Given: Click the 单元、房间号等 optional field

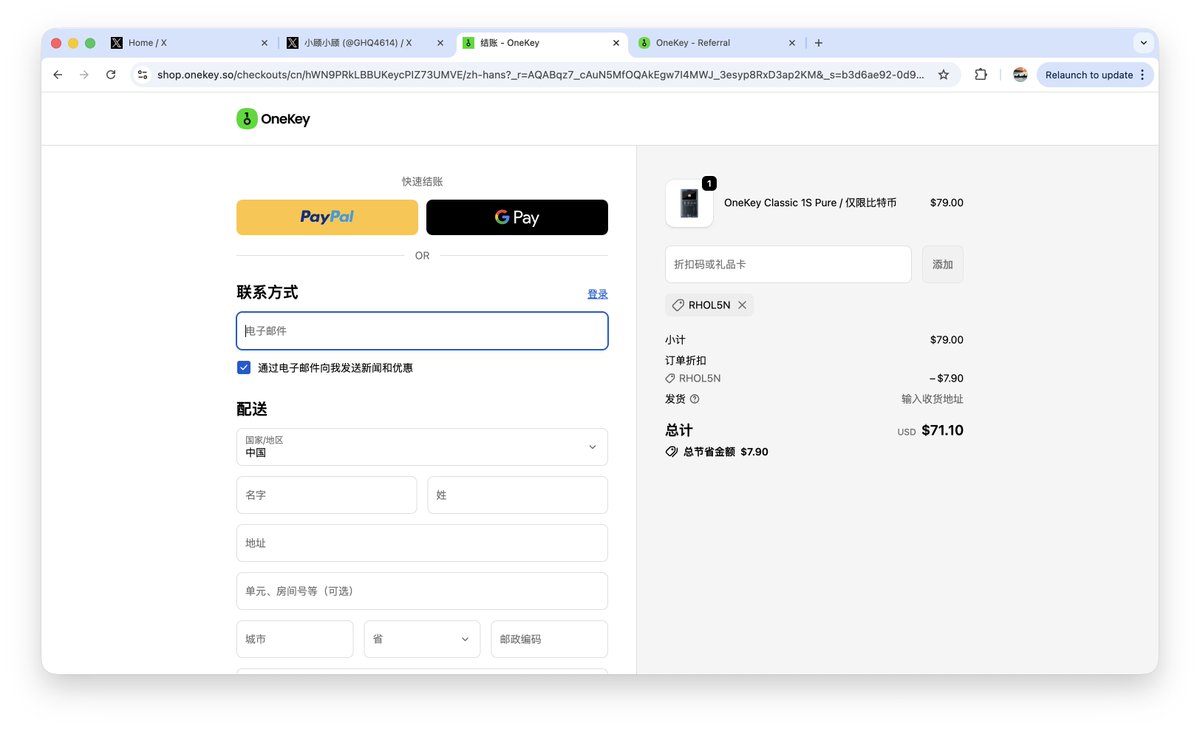Looking at the screenshot, I should pos(422,591).
